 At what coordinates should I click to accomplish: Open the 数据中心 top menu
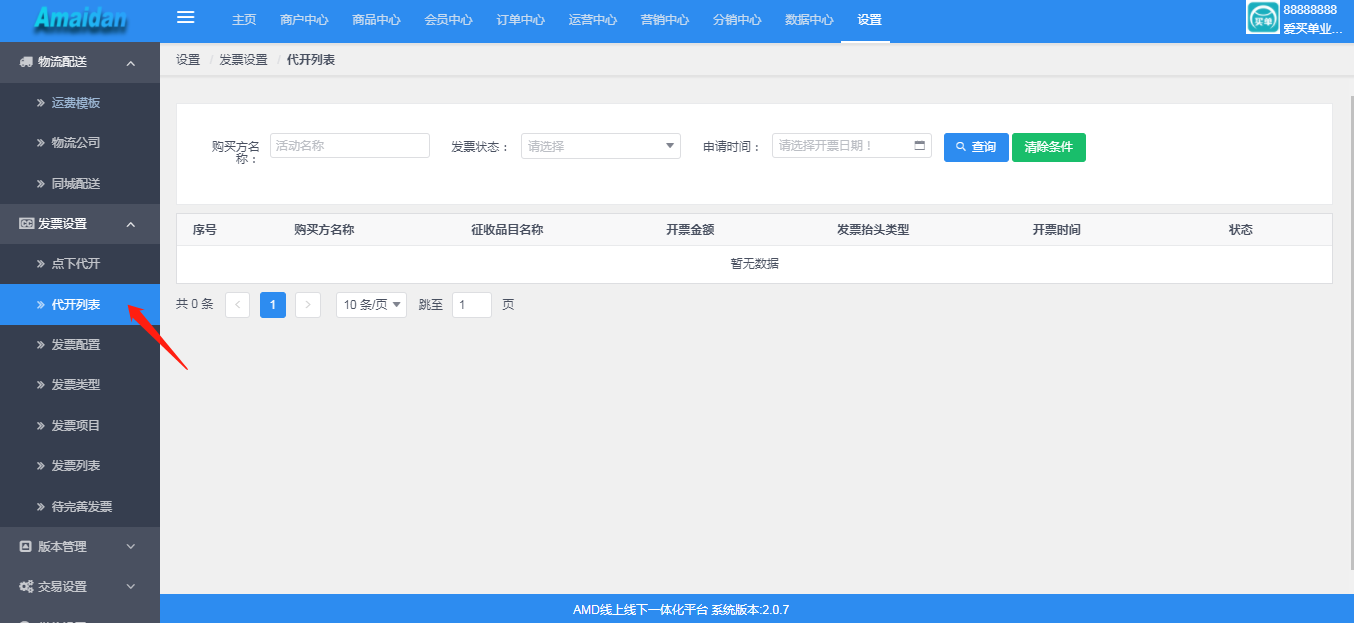[x=809, y=20]
